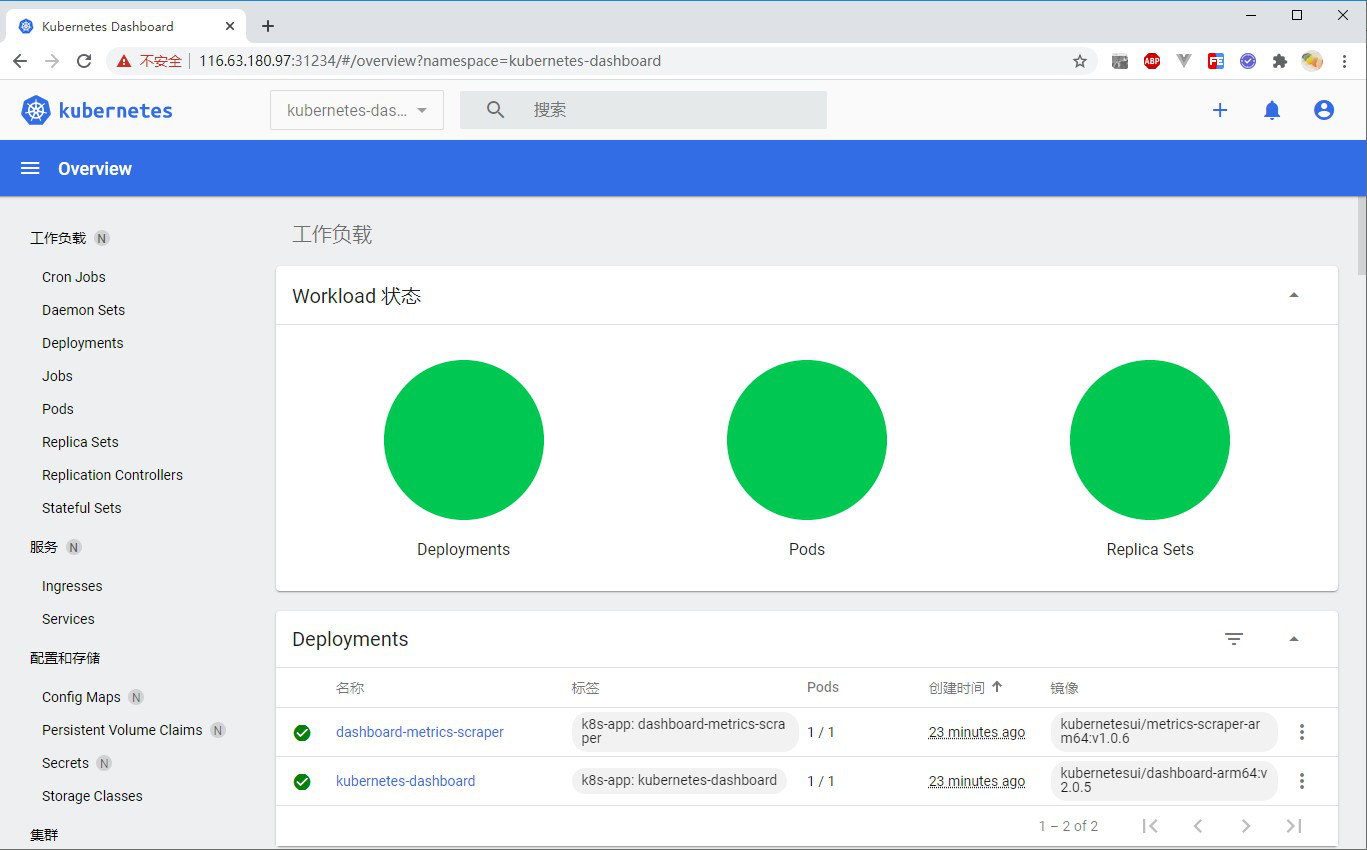1367x850 pixels.
Task: Open the user account icon
Action: pos(1323,110)
